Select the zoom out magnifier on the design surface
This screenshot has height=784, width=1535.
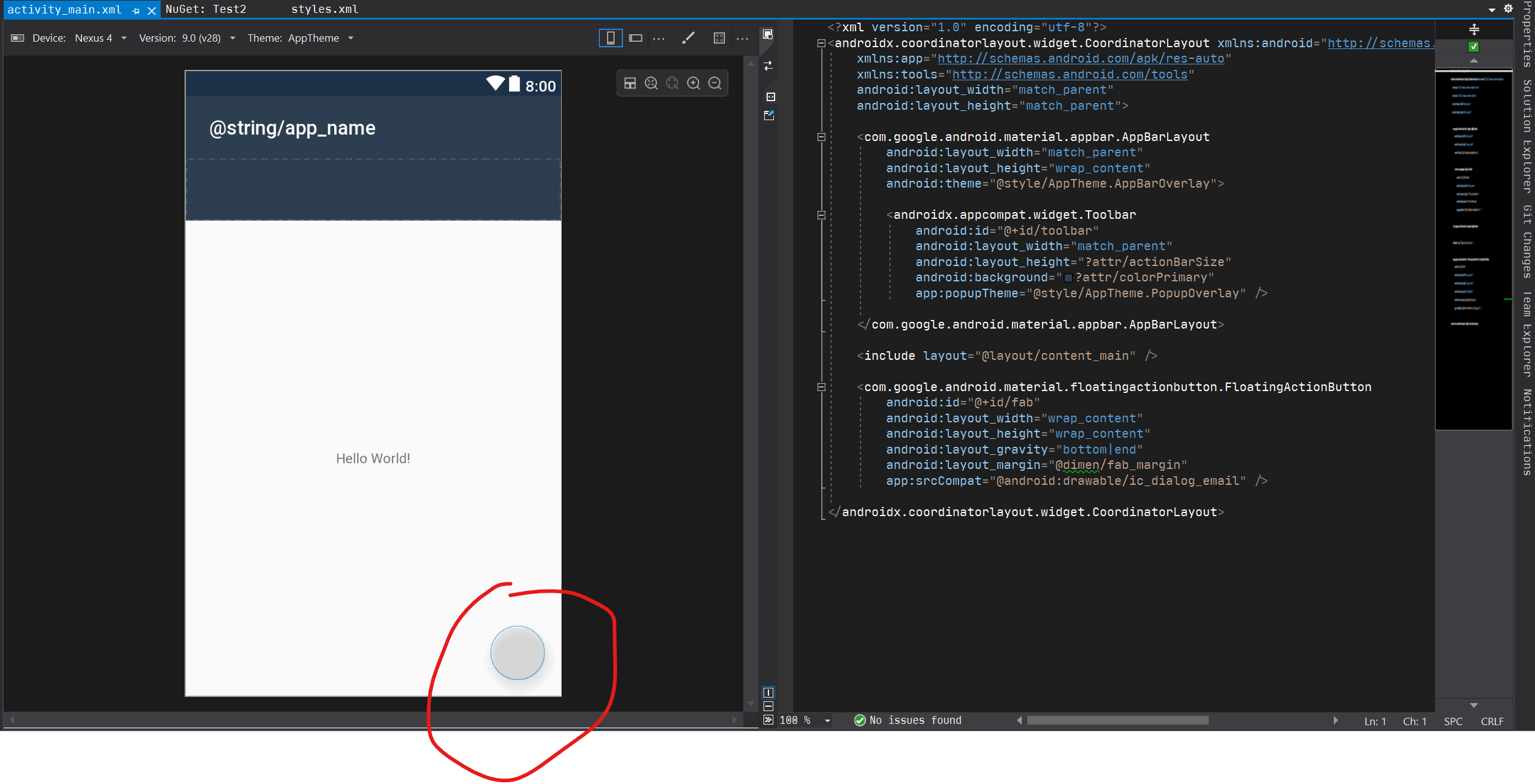click(715, 83)
